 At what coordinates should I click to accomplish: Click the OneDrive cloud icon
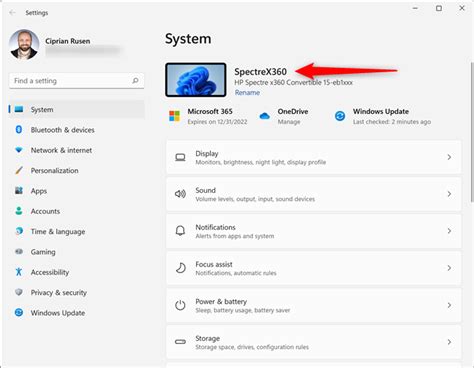(265, 116)
